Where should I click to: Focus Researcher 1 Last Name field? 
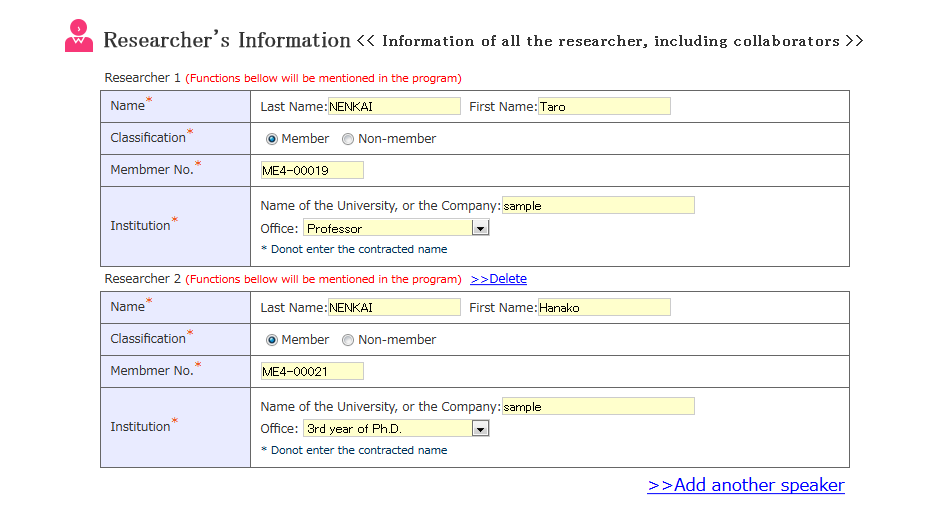point(394,106)
